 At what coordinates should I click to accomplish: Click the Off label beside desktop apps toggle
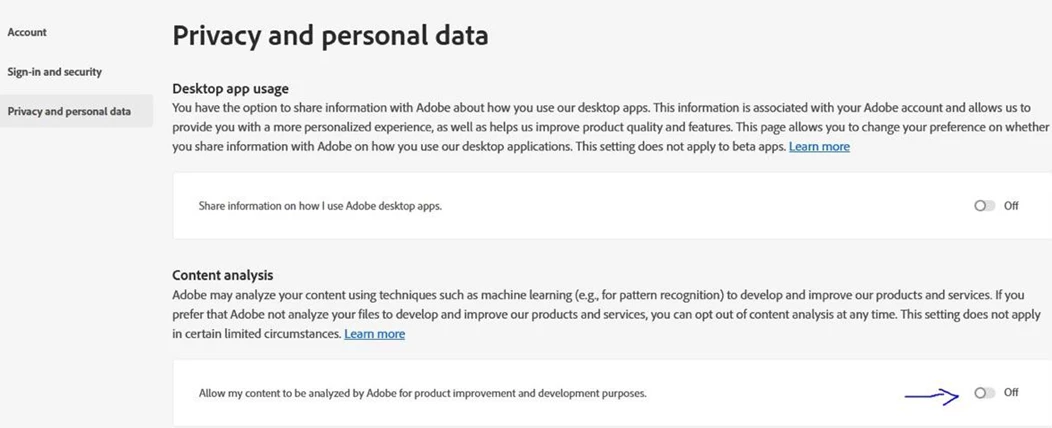(x=1011, y=206)
